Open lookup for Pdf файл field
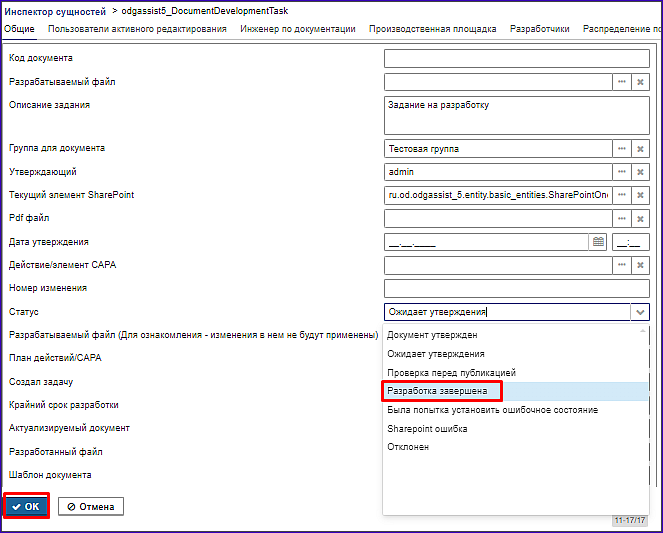This screenshot has height=533, width=663. (x=622, y=219)
